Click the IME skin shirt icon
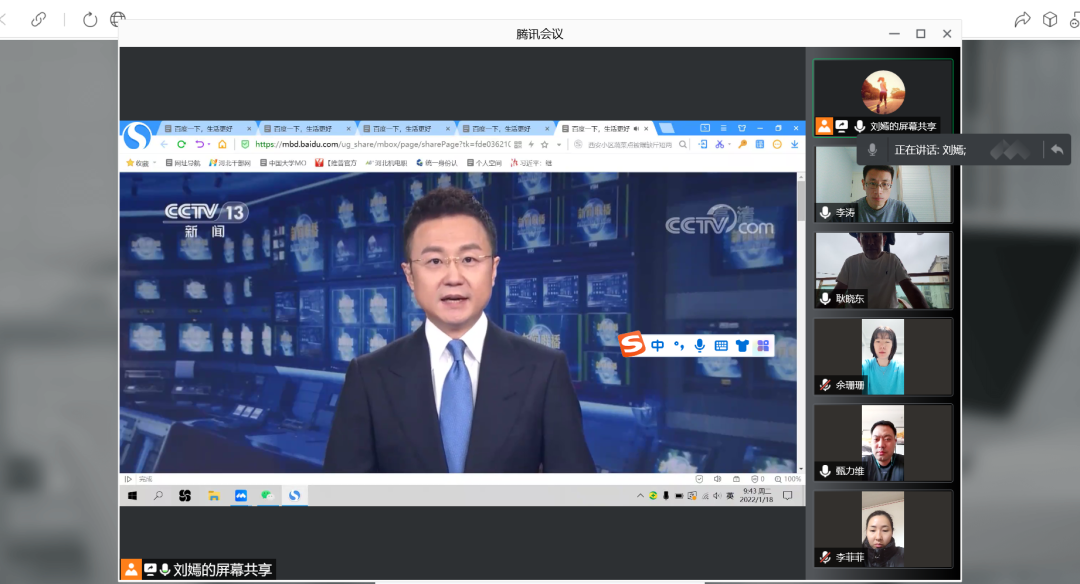Image resolution: width=1080 pixels, height=584 pixels. pos(742,346)
